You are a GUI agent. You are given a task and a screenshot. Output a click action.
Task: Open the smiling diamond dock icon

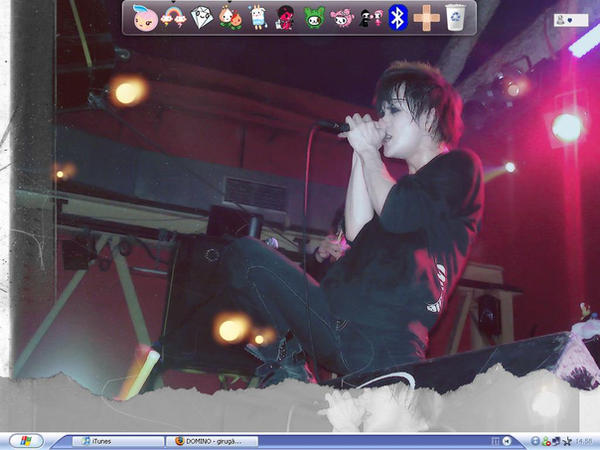202,18
